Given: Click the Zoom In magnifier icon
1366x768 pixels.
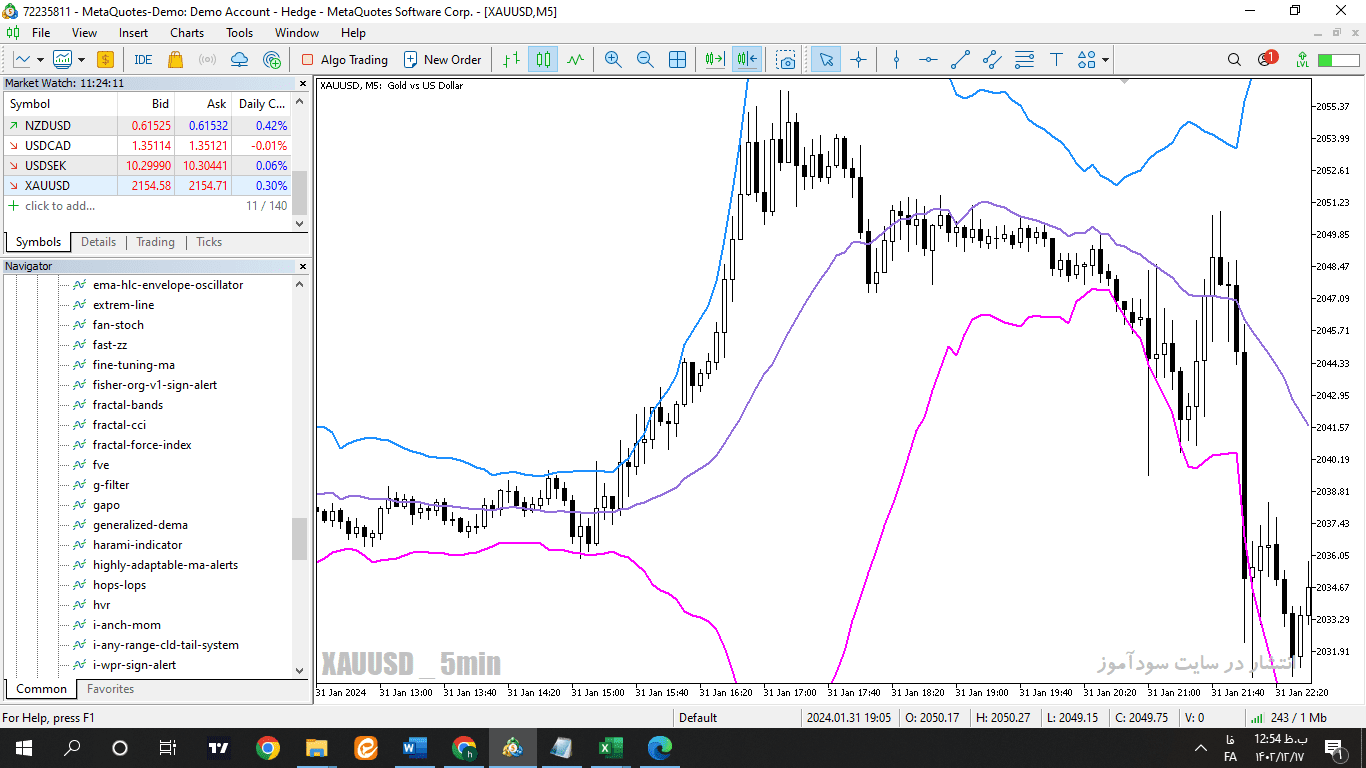Looking at the screenshot, I should (x=613, y=60).
